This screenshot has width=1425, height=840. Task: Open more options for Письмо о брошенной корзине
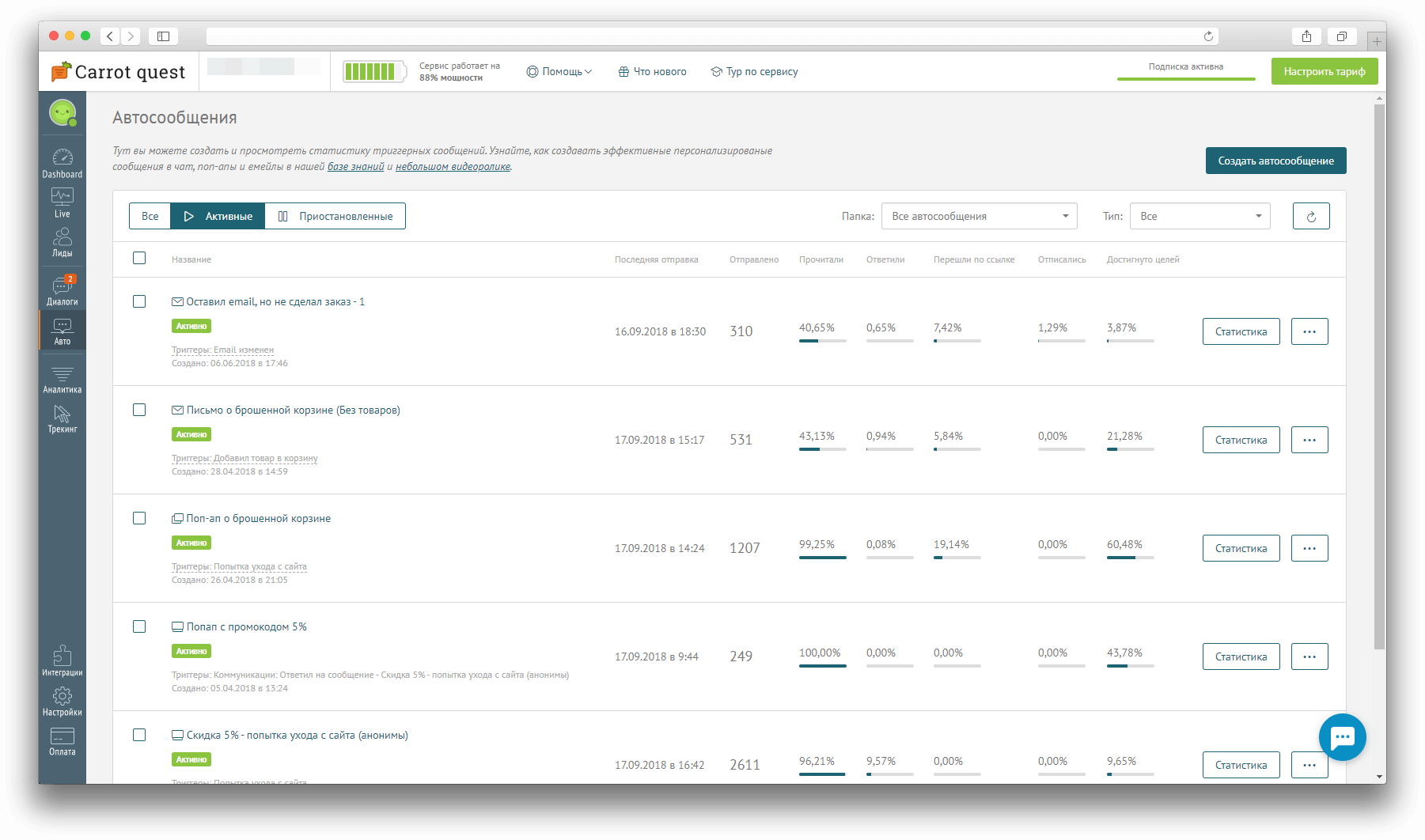(1309, 440)
